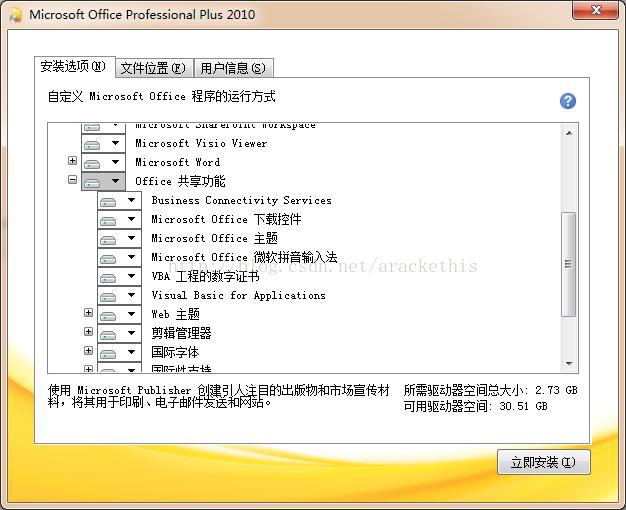Select the Microsoft Word row label

[x=178, y=163]
